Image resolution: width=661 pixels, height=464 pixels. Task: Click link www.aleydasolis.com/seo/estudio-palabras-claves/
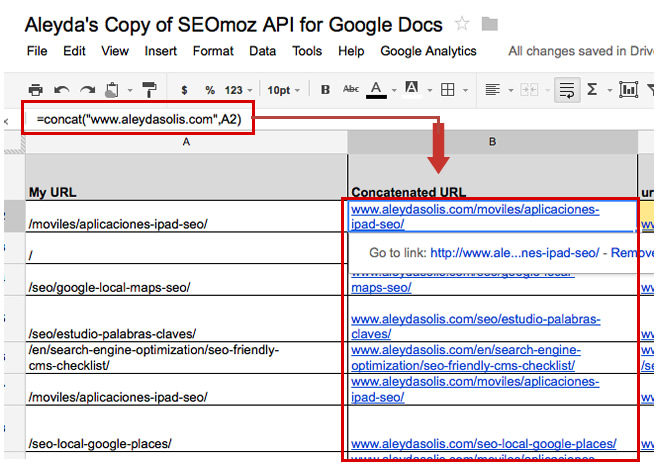(x=476, y=326)
